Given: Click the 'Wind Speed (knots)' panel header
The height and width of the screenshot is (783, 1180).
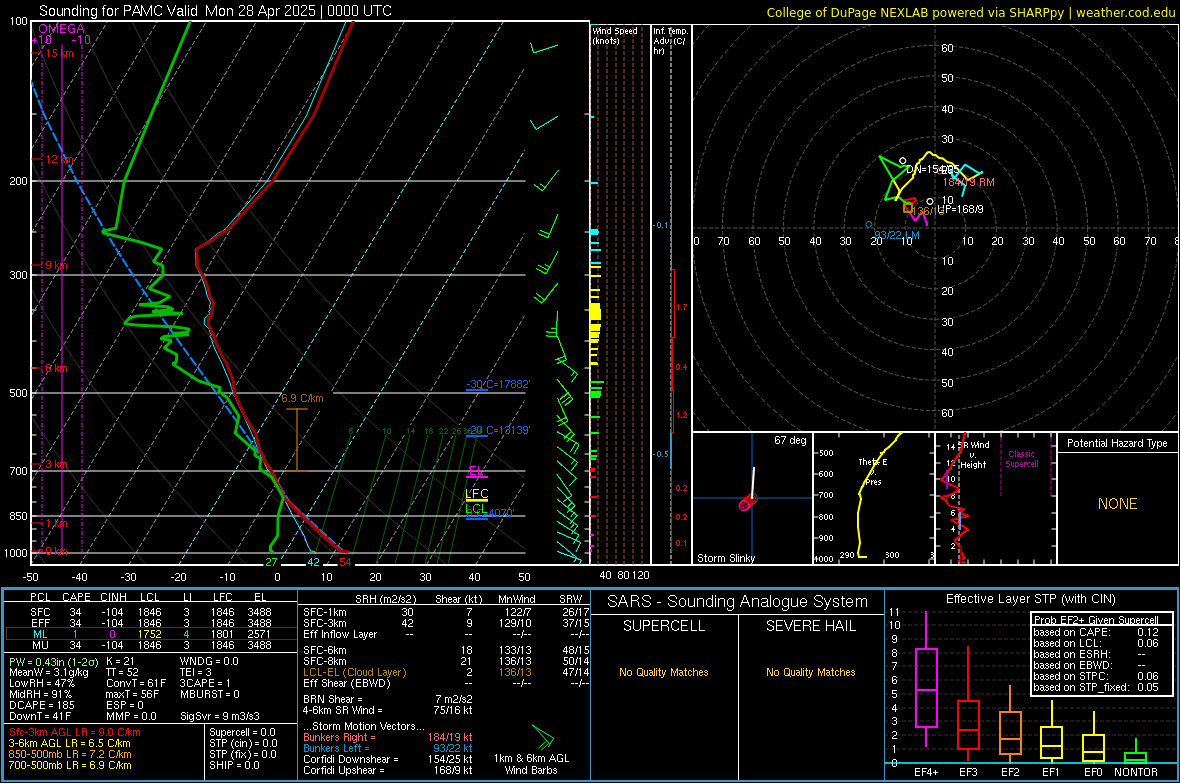Looking at the screenshot, I should coord(615,35).
